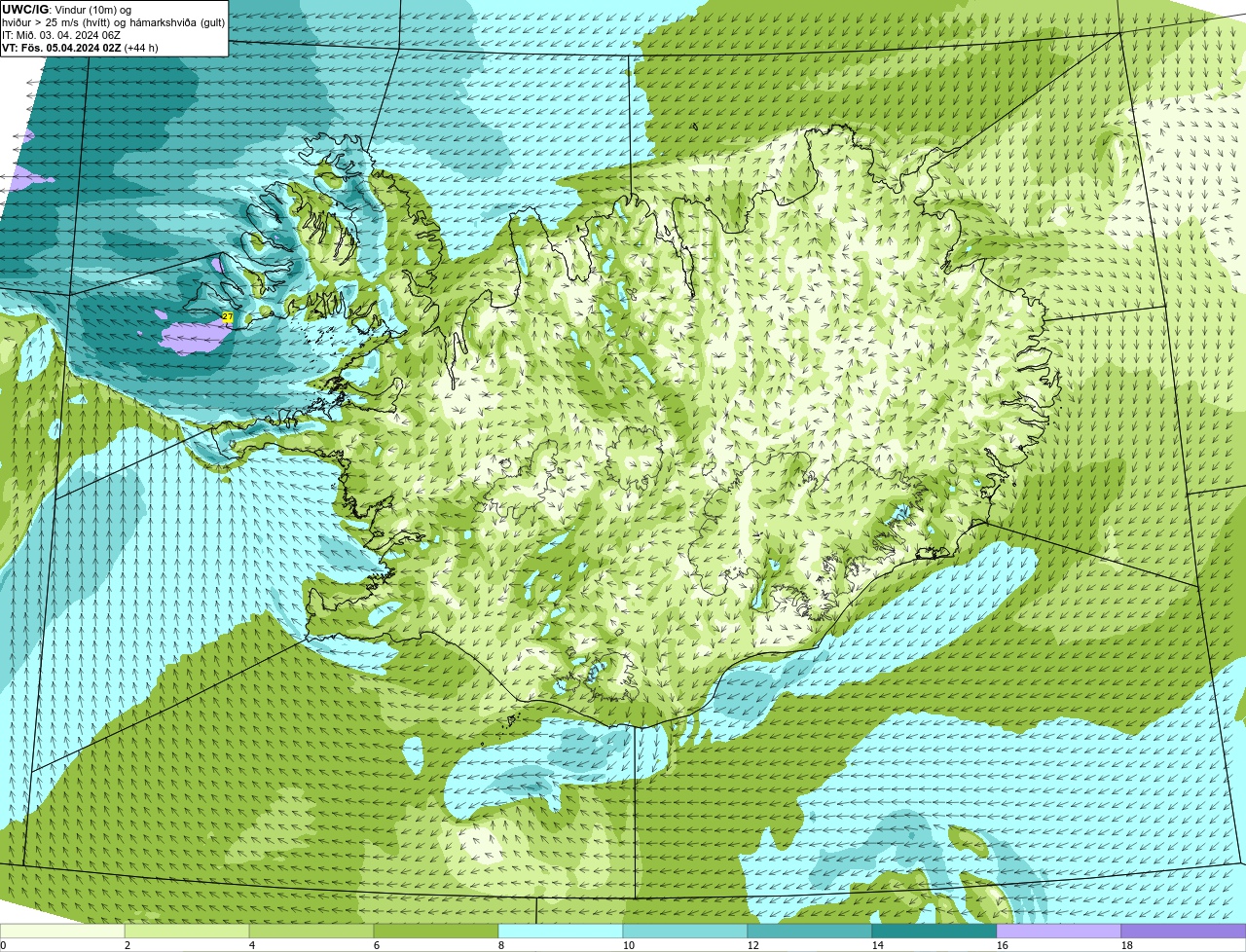
Task: Click the legend scale label '14'
Action: 878,945
